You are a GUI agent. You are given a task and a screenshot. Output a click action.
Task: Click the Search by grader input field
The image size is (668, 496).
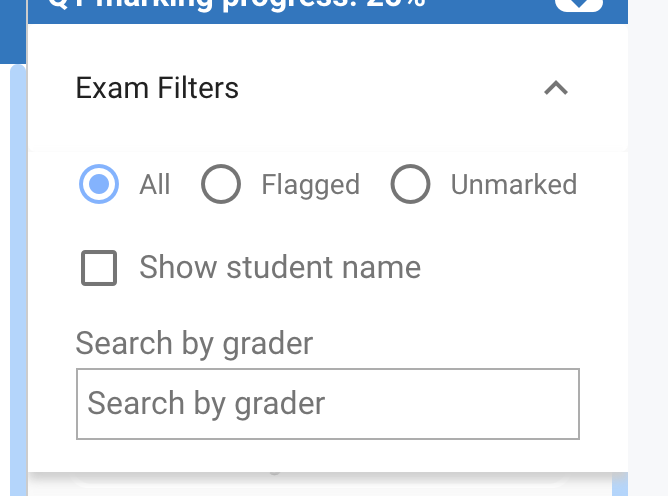coord(328,404)
